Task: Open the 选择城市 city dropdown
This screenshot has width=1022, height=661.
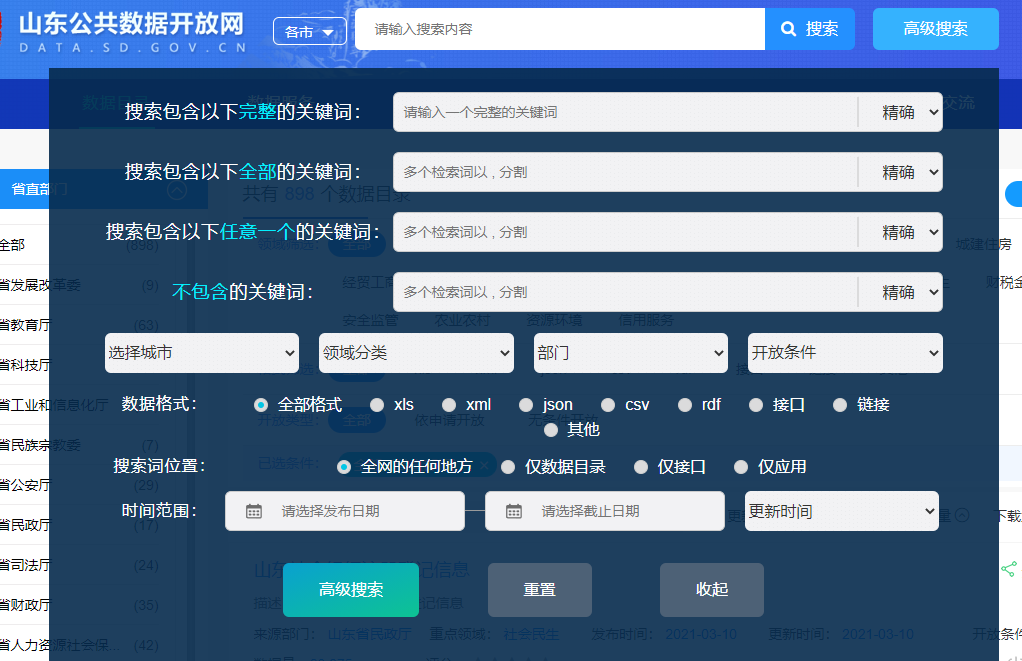Action: (202, 353)
